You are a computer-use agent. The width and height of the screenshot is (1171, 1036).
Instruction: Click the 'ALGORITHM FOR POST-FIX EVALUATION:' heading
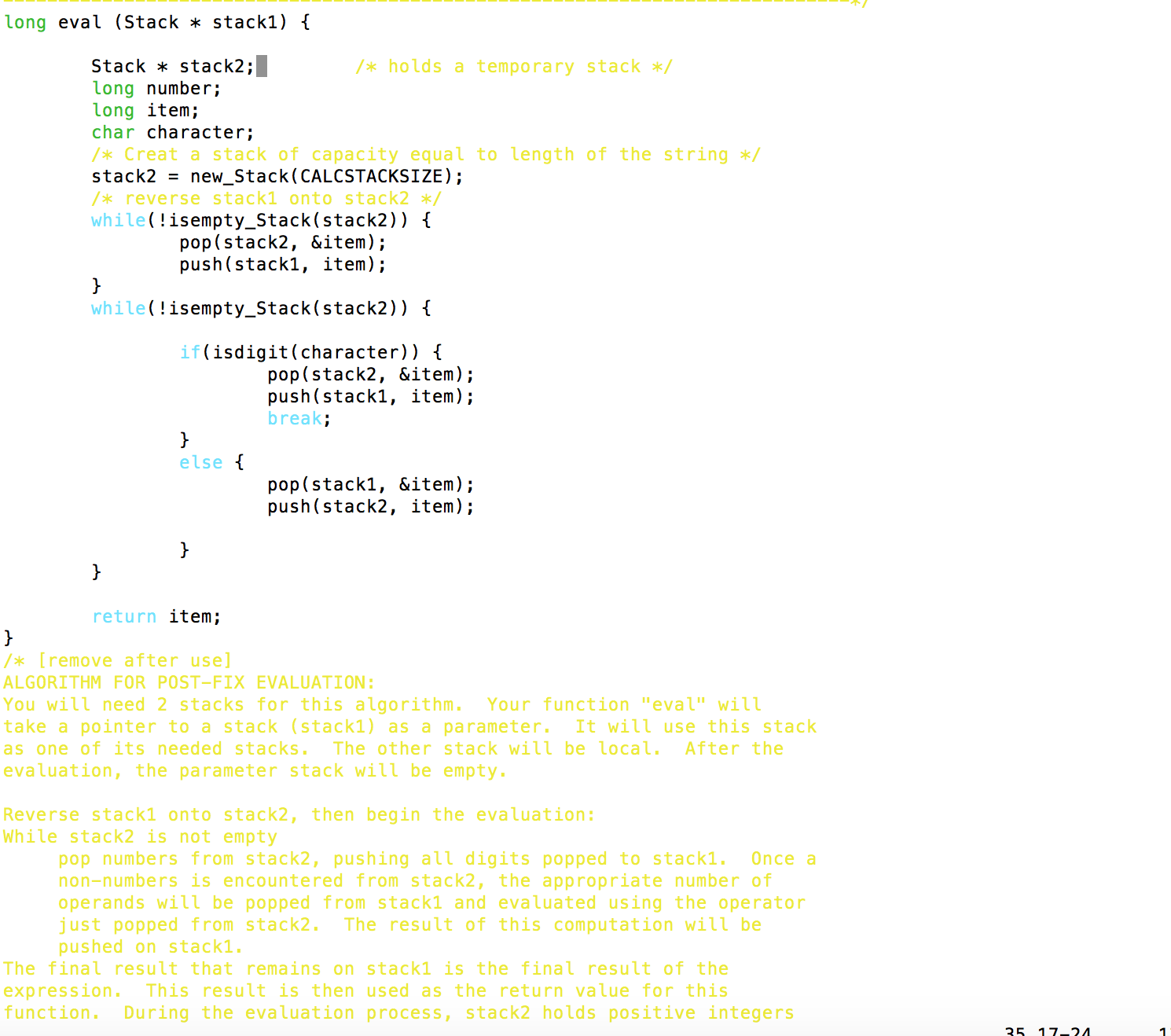(189, 683)
